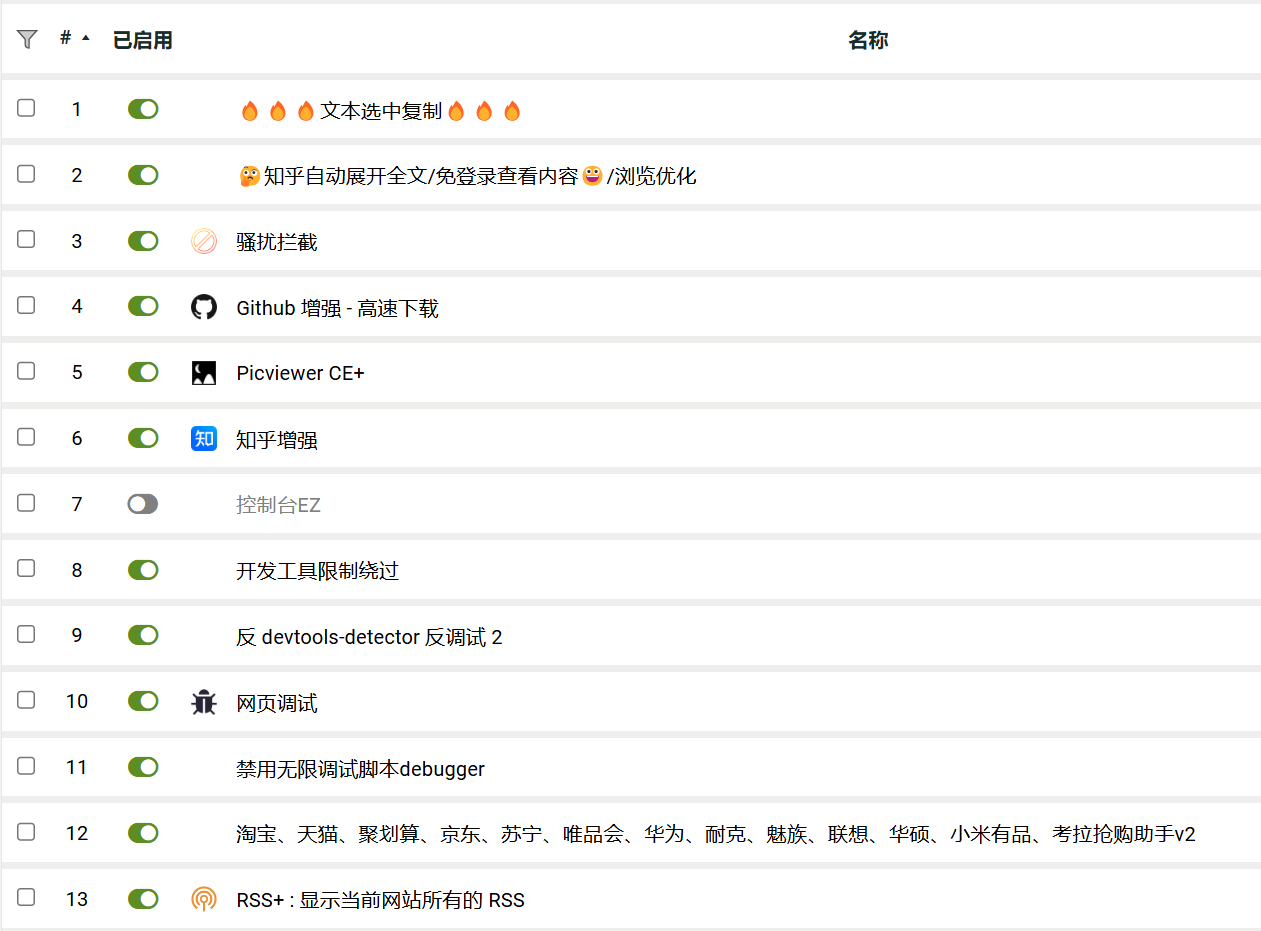Open the Picviewer CE+ script name

[x=301, y=374]
